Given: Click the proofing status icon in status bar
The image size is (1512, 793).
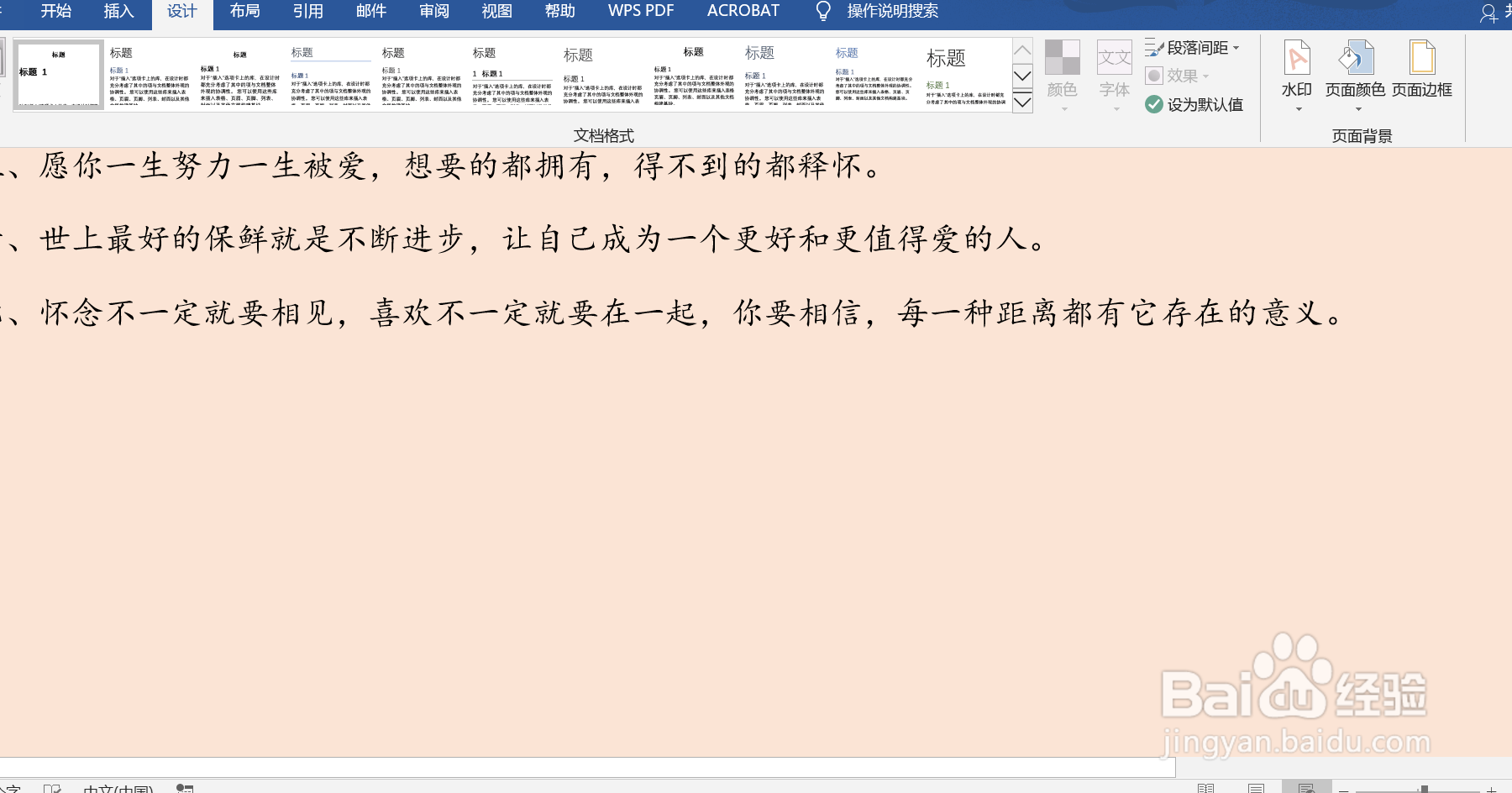Looking at the screenshot, I should pyautogui.click(x=52, y=790).
